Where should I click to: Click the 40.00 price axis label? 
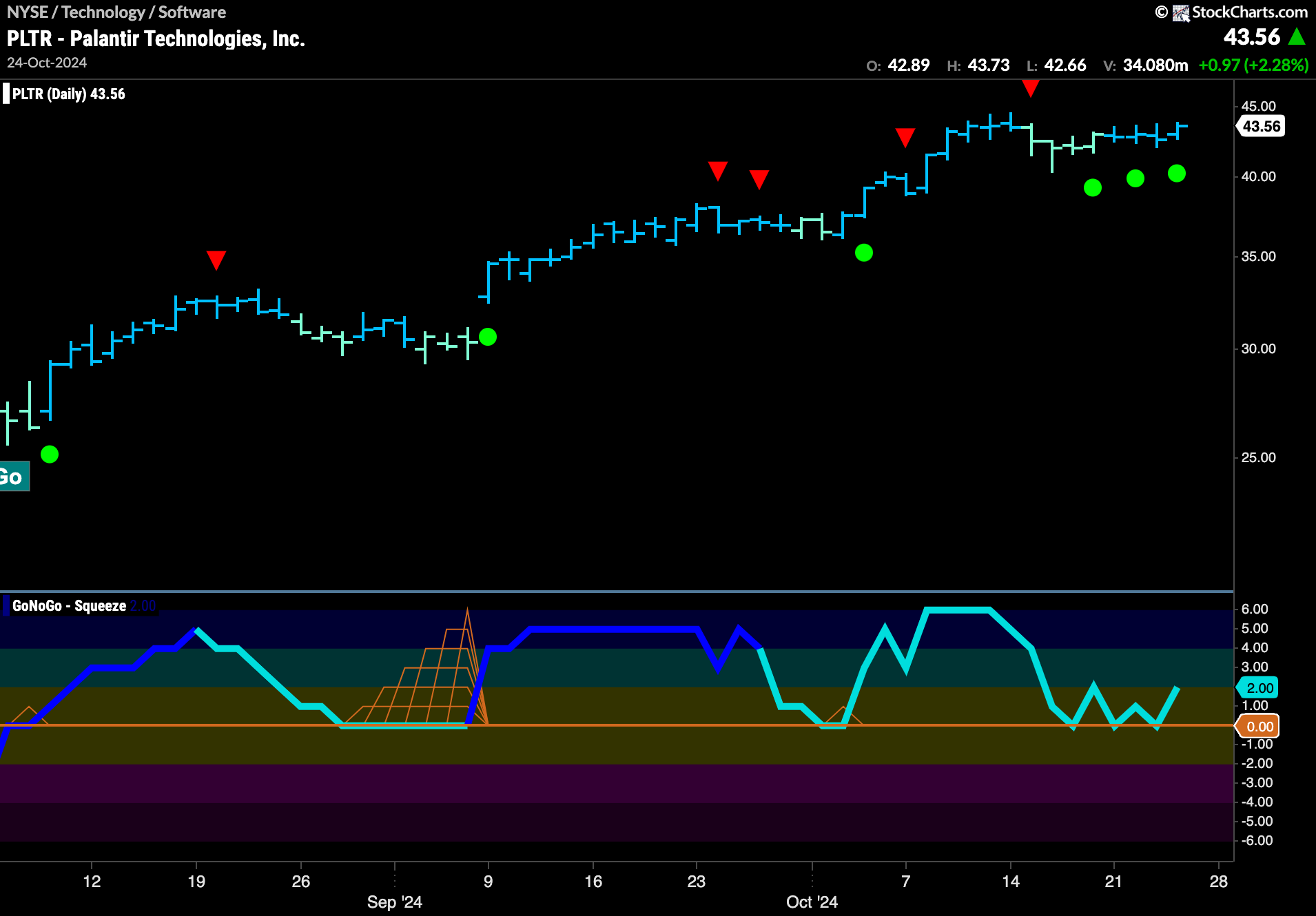[x=1258, y=177]
